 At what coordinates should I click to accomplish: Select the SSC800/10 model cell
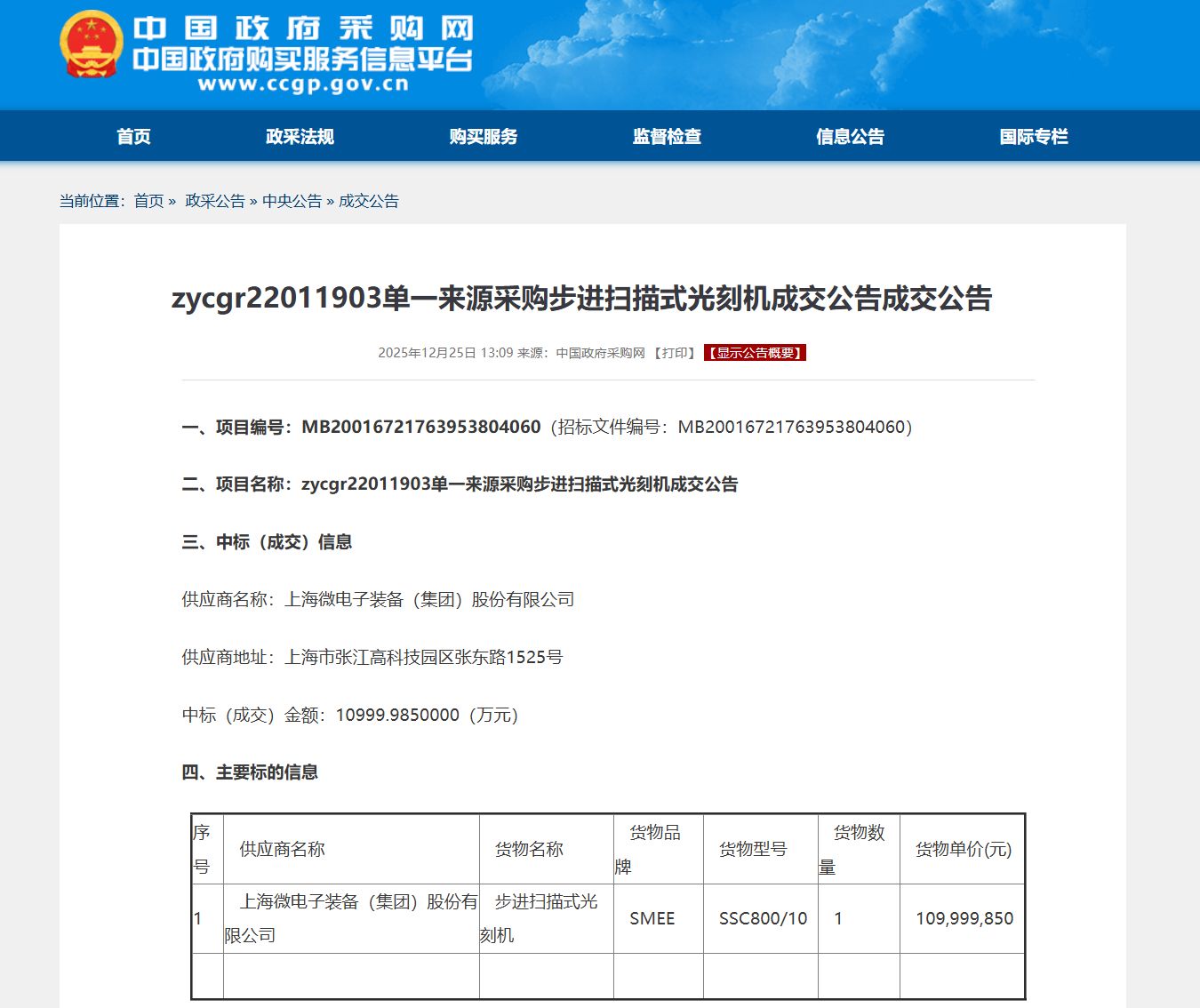point(763,918)
